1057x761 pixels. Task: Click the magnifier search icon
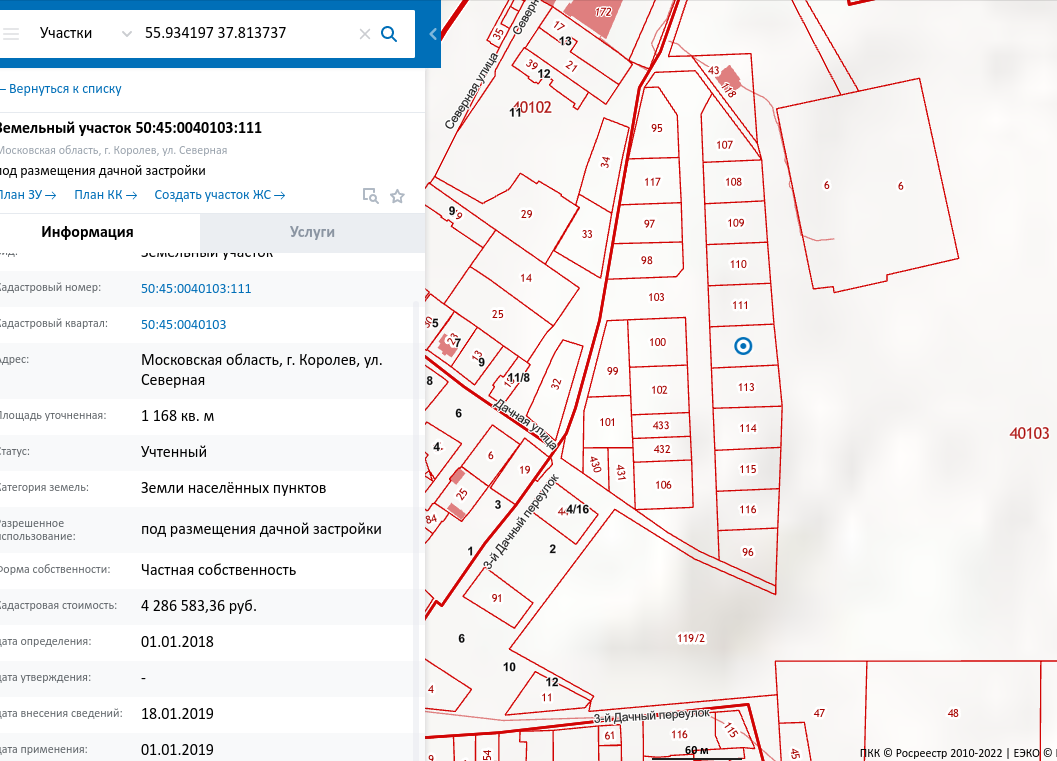click(x=390, y=34)
